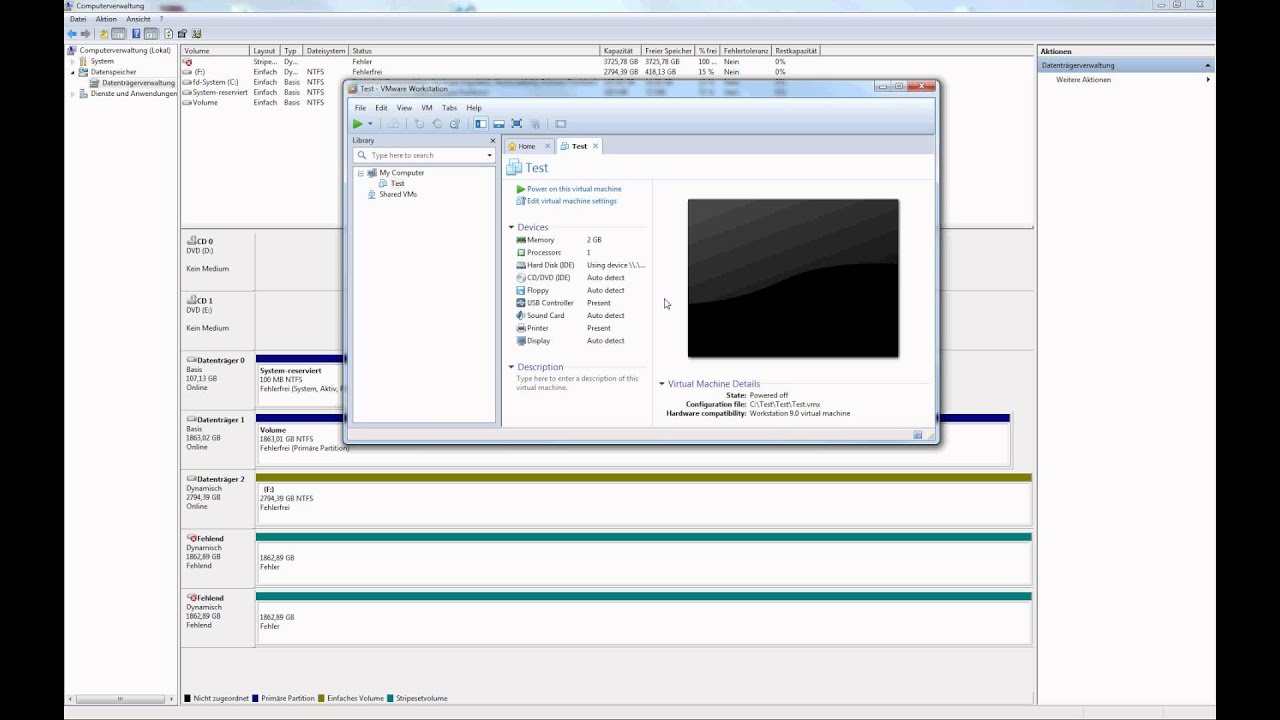This screenshot has height=720, width=1280.
Task: Click the revert to snapshot toolbar icon
Action: pos(437,124)
